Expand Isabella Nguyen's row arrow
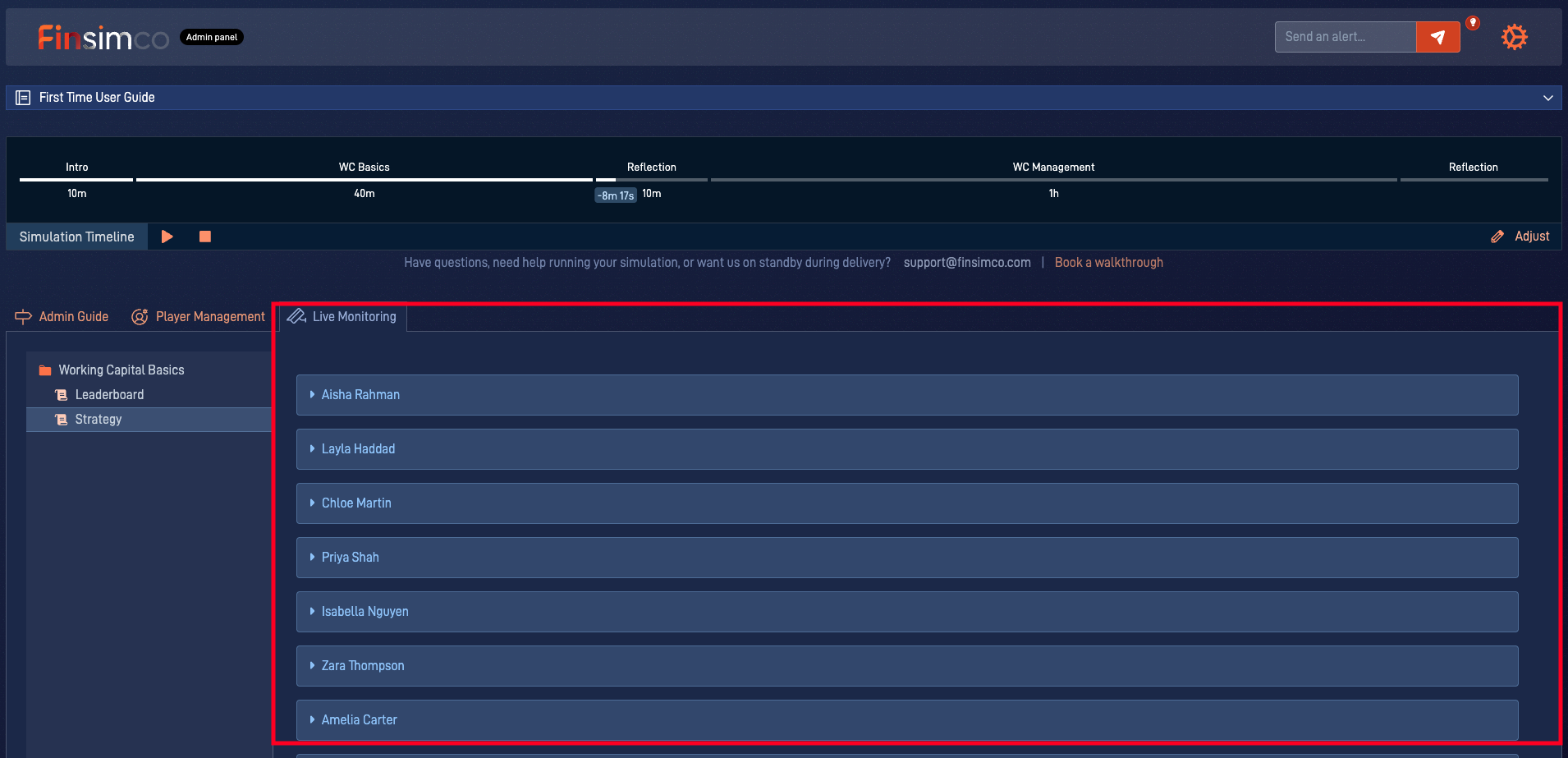The image size is (1568, 758). click(312, 612)
